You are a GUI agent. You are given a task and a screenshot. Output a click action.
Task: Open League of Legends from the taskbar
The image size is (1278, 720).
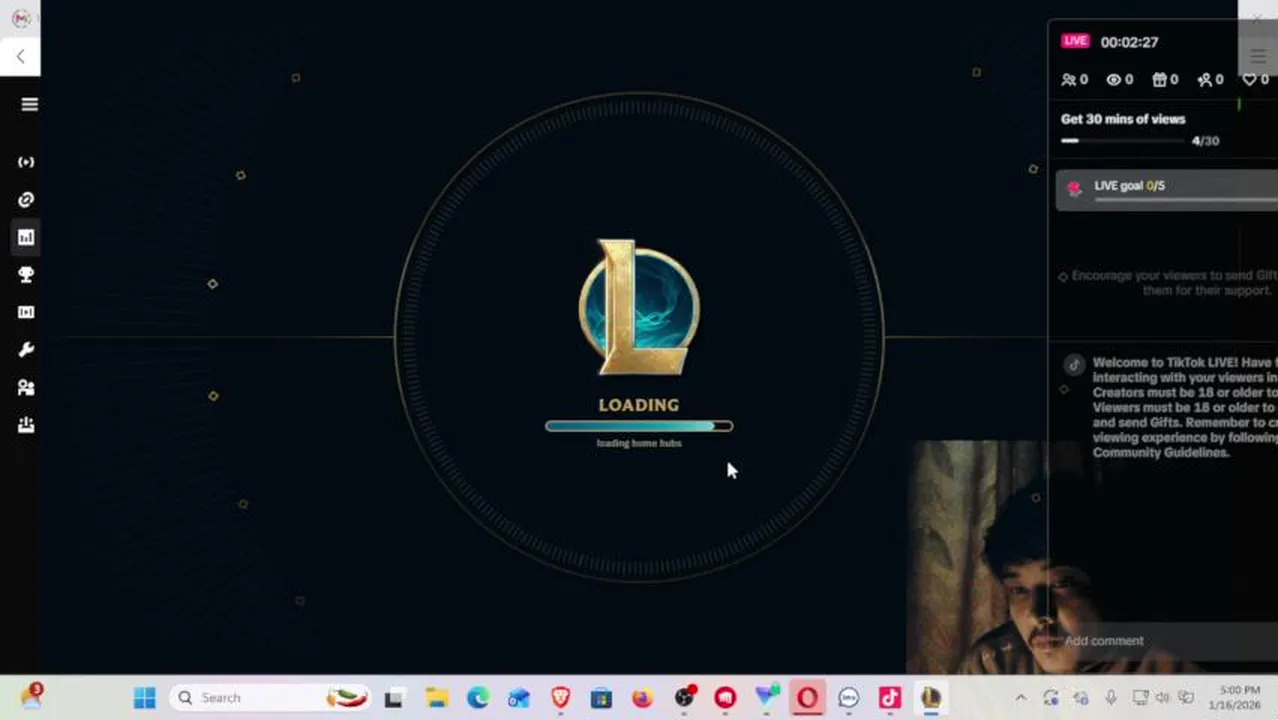931,698
